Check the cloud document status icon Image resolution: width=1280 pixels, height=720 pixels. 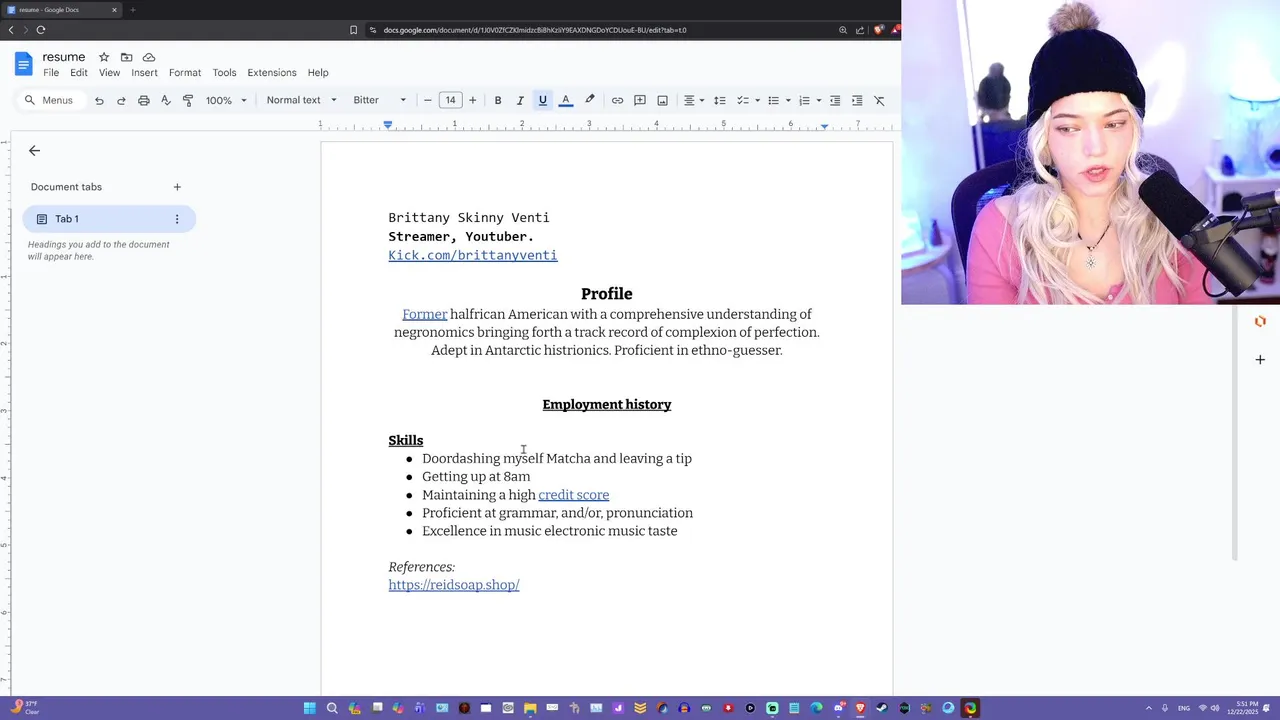click(149, 57)
